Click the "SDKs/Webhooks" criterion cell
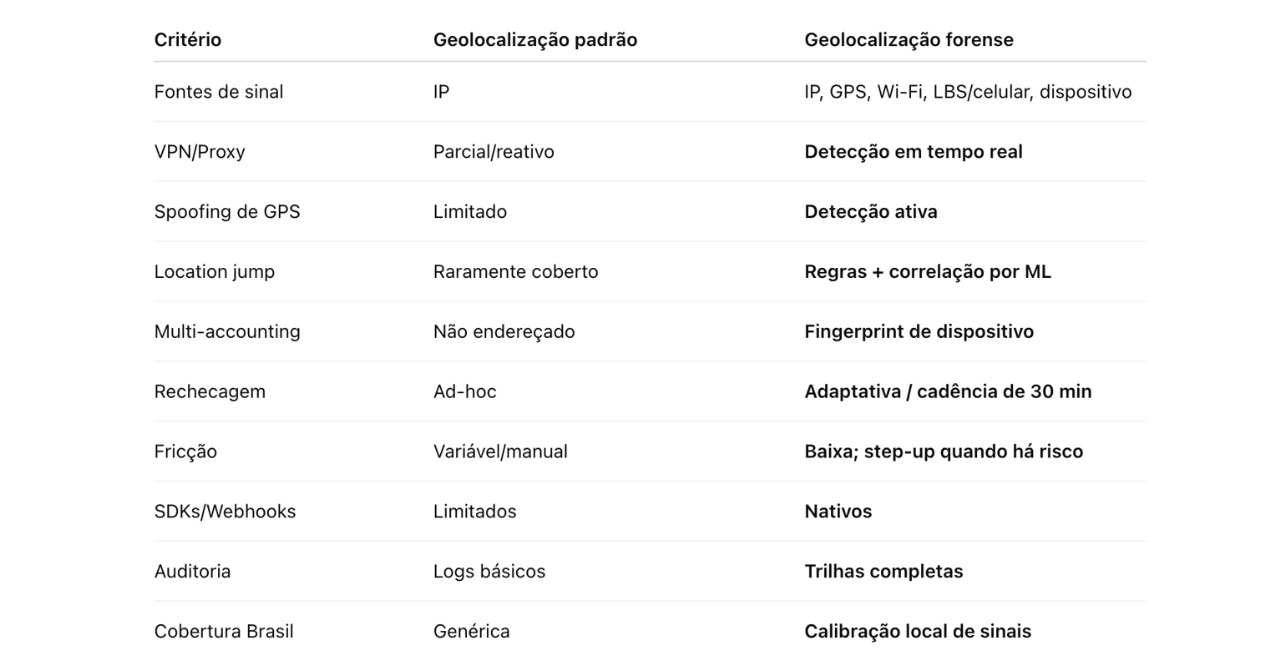This screenshot has height=655, width=1280. [x=225, y=512]
